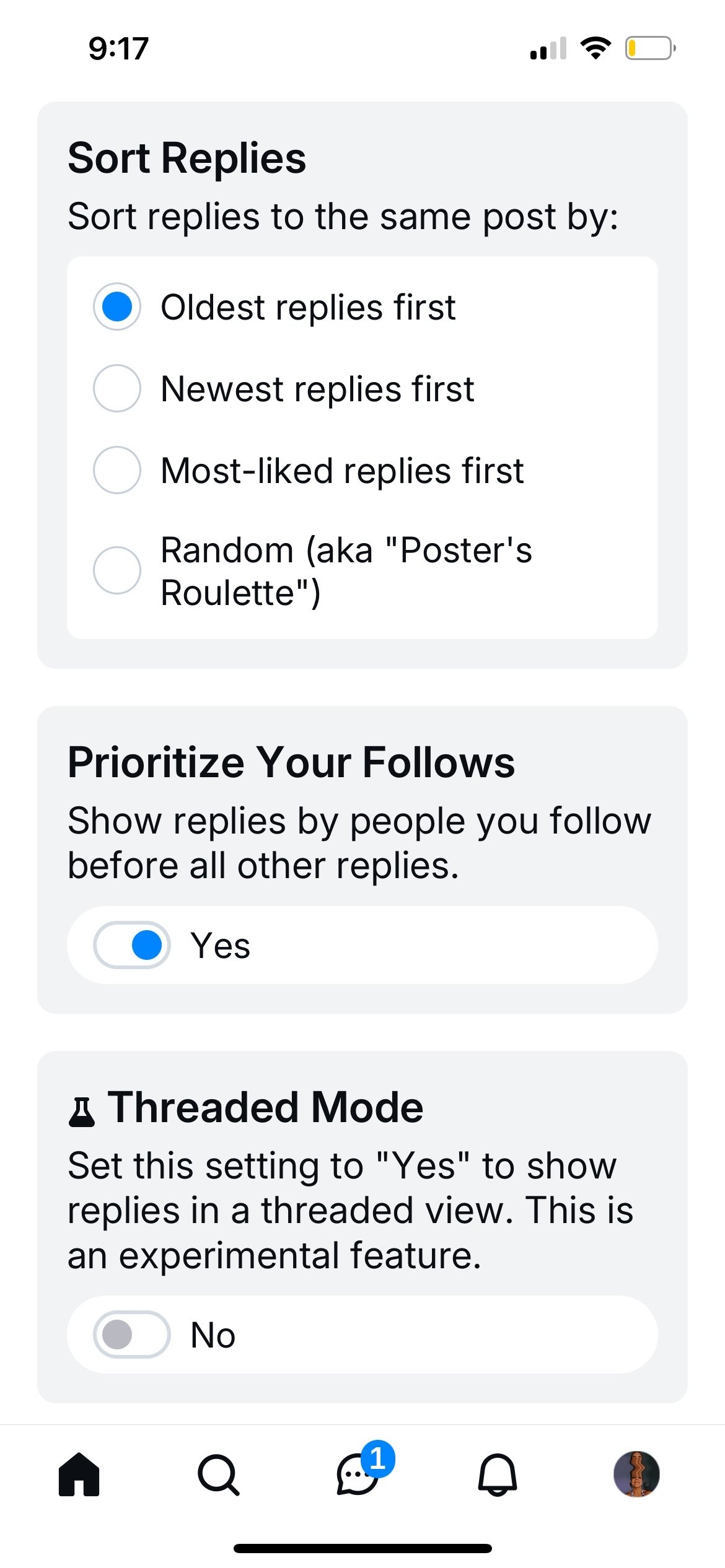Tap the battery indicator in status bar
This screenshot has height=1568, width=725.
650,48
